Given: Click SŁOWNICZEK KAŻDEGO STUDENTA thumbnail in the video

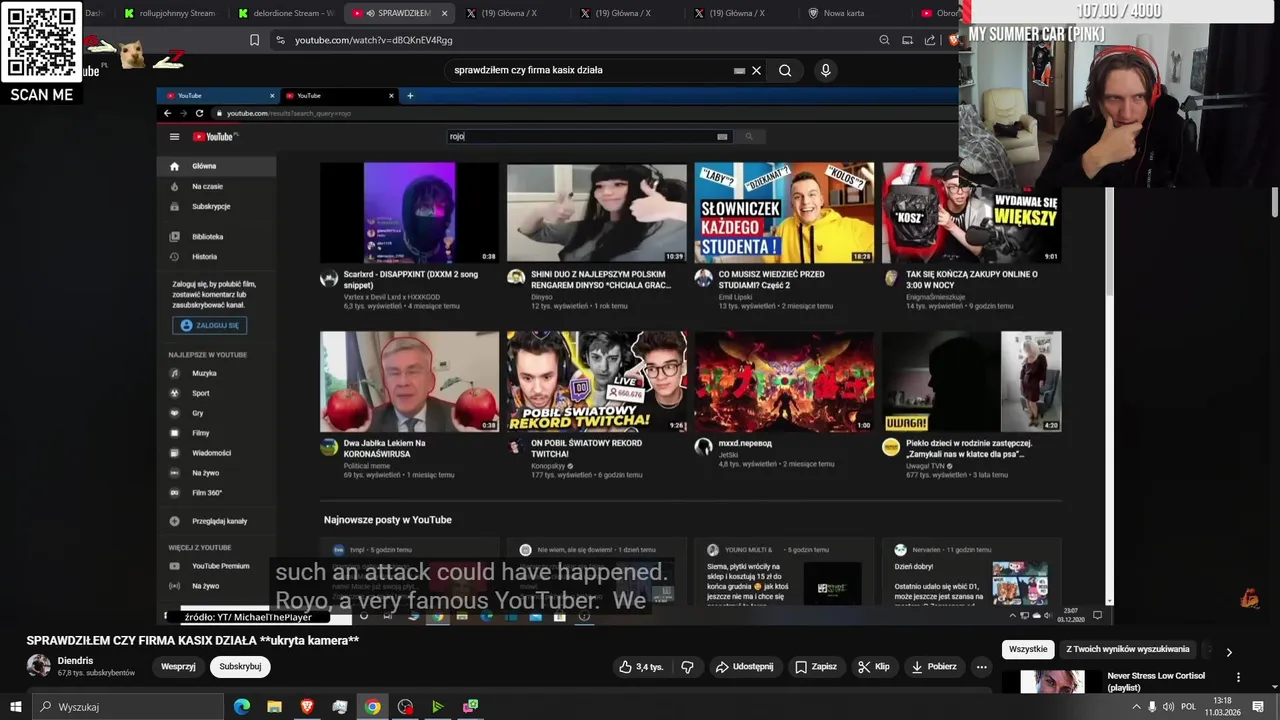Looking at the screenshot, I should (x=784, y=213).
